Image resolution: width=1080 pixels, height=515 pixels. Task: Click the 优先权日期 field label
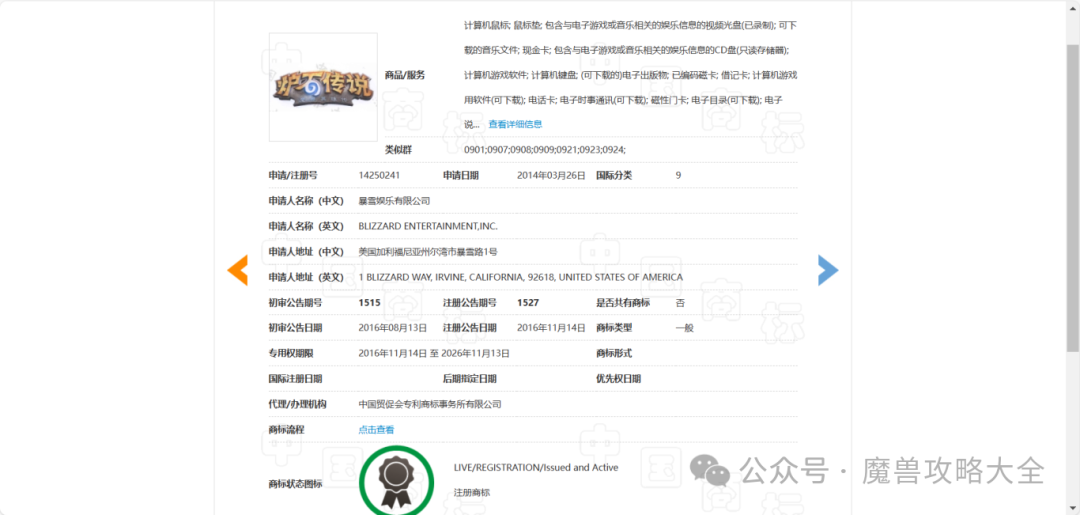tap(619, 379)
